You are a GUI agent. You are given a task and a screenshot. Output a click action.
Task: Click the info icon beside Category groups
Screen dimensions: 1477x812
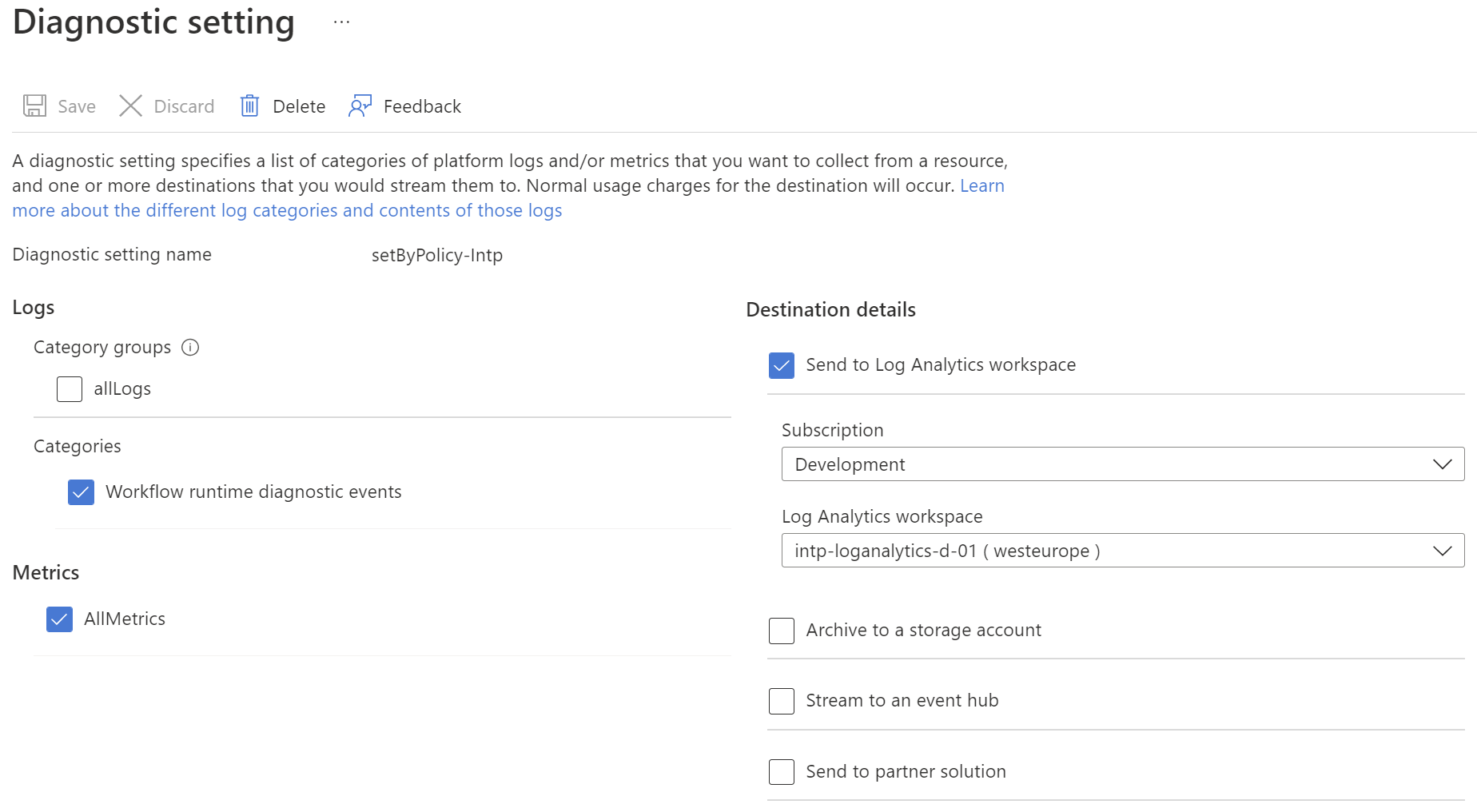pyautogui.click(x=190, y=347)
